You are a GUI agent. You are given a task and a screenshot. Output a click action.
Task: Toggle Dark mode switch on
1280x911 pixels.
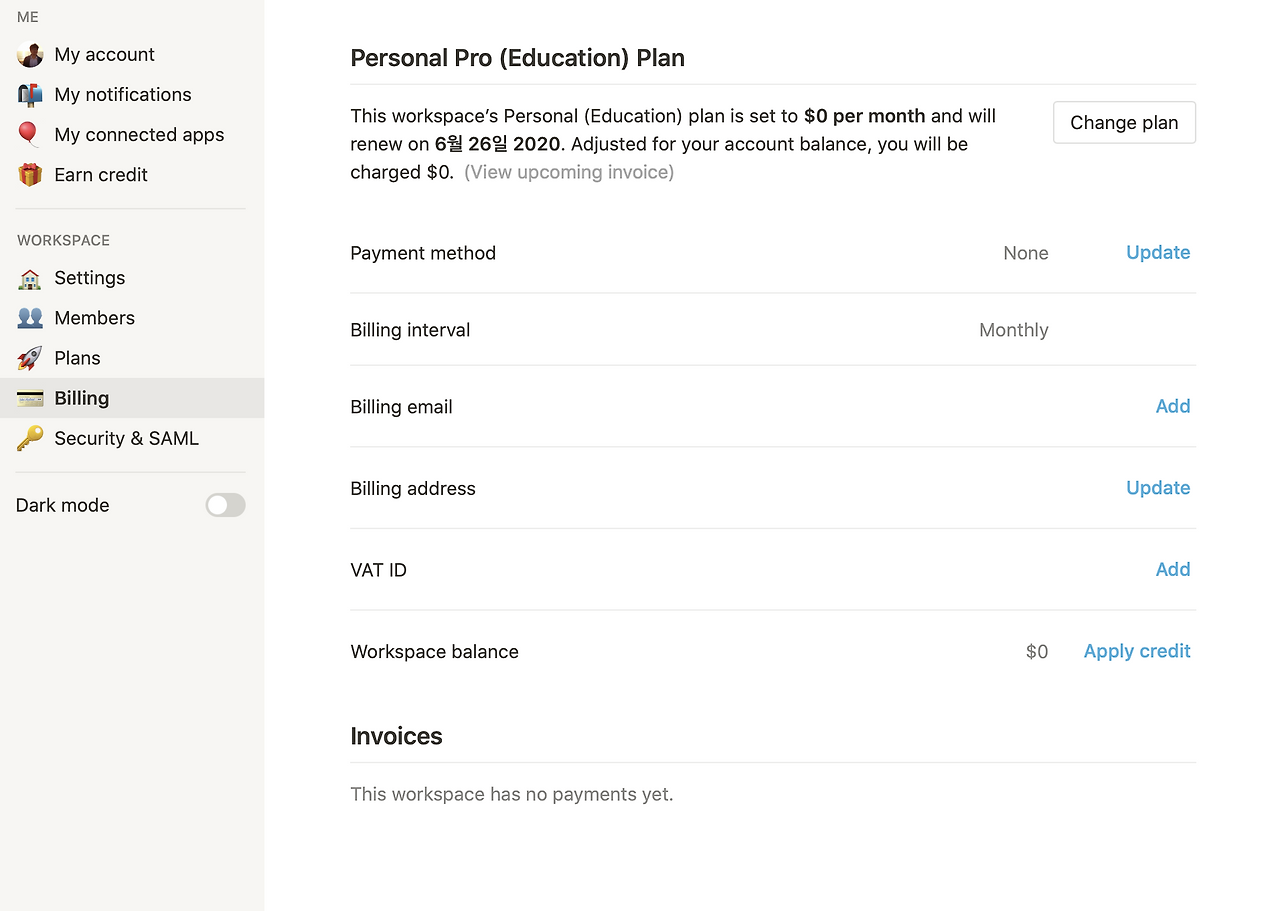pos(225,505)
